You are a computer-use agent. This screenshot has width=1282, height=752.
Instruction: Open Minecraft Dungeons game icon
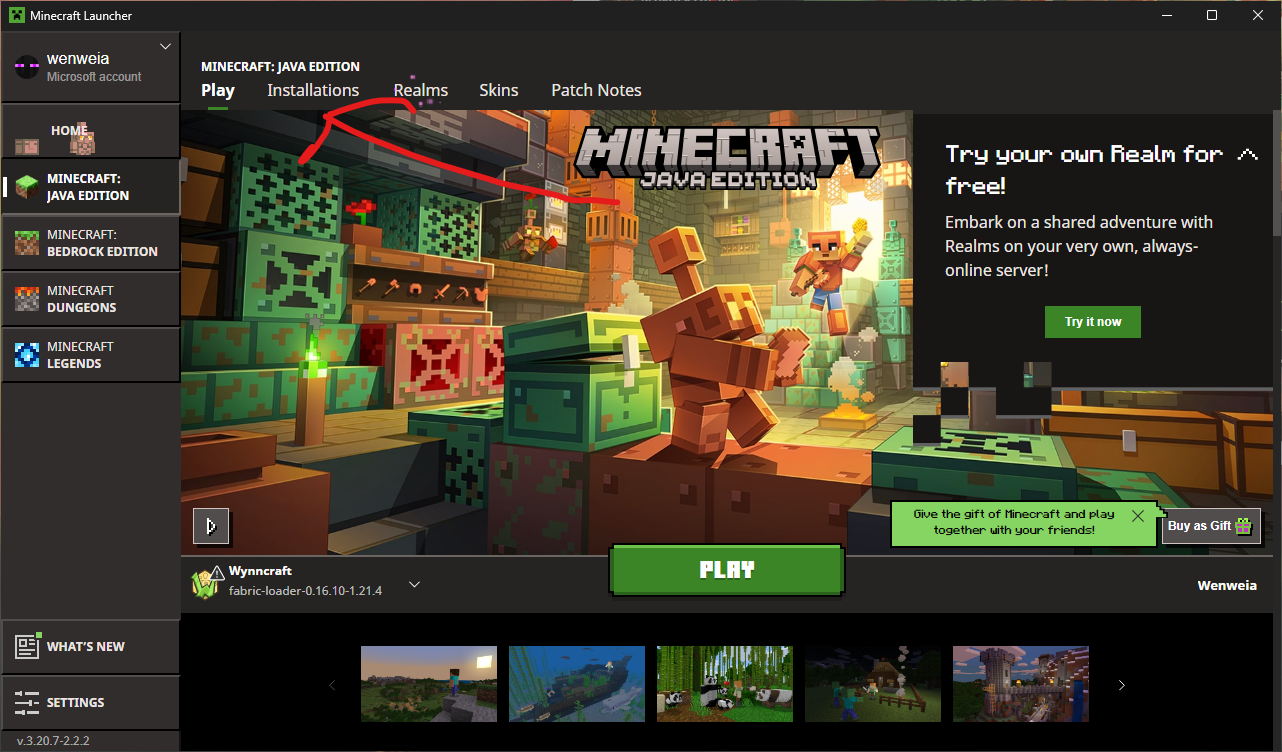(x=27, y=299)
